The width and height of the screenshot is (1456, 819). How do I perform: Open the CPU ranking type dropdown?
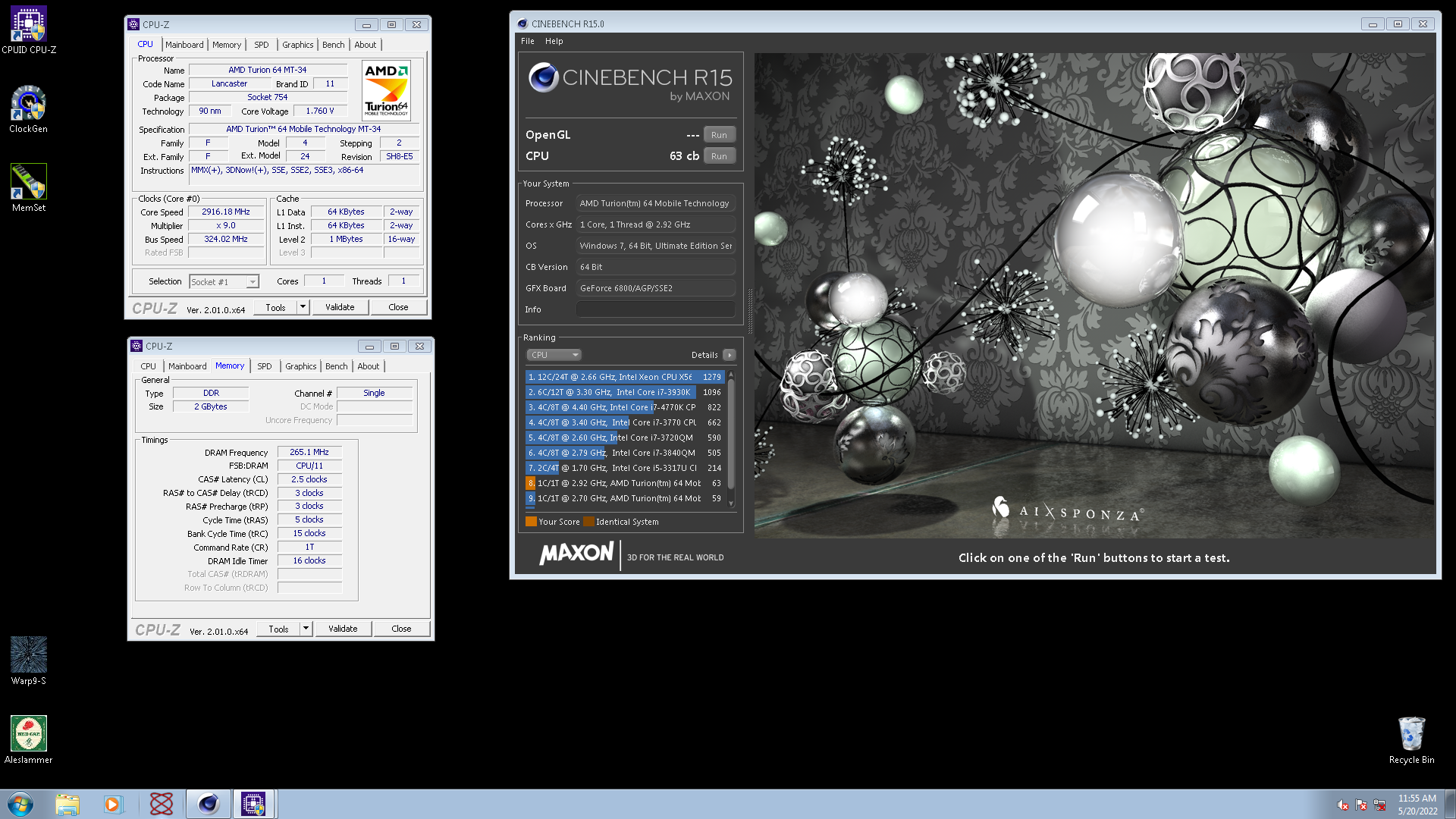point(554,355)
